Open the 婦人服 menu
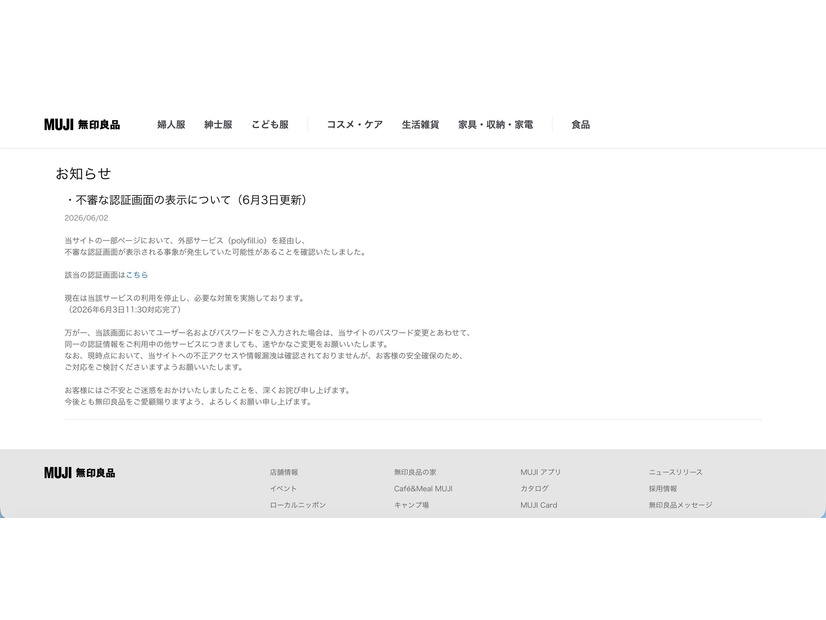The height and width of the screenshot is (620, 826). pyautogui.click(x=171, y=125)
